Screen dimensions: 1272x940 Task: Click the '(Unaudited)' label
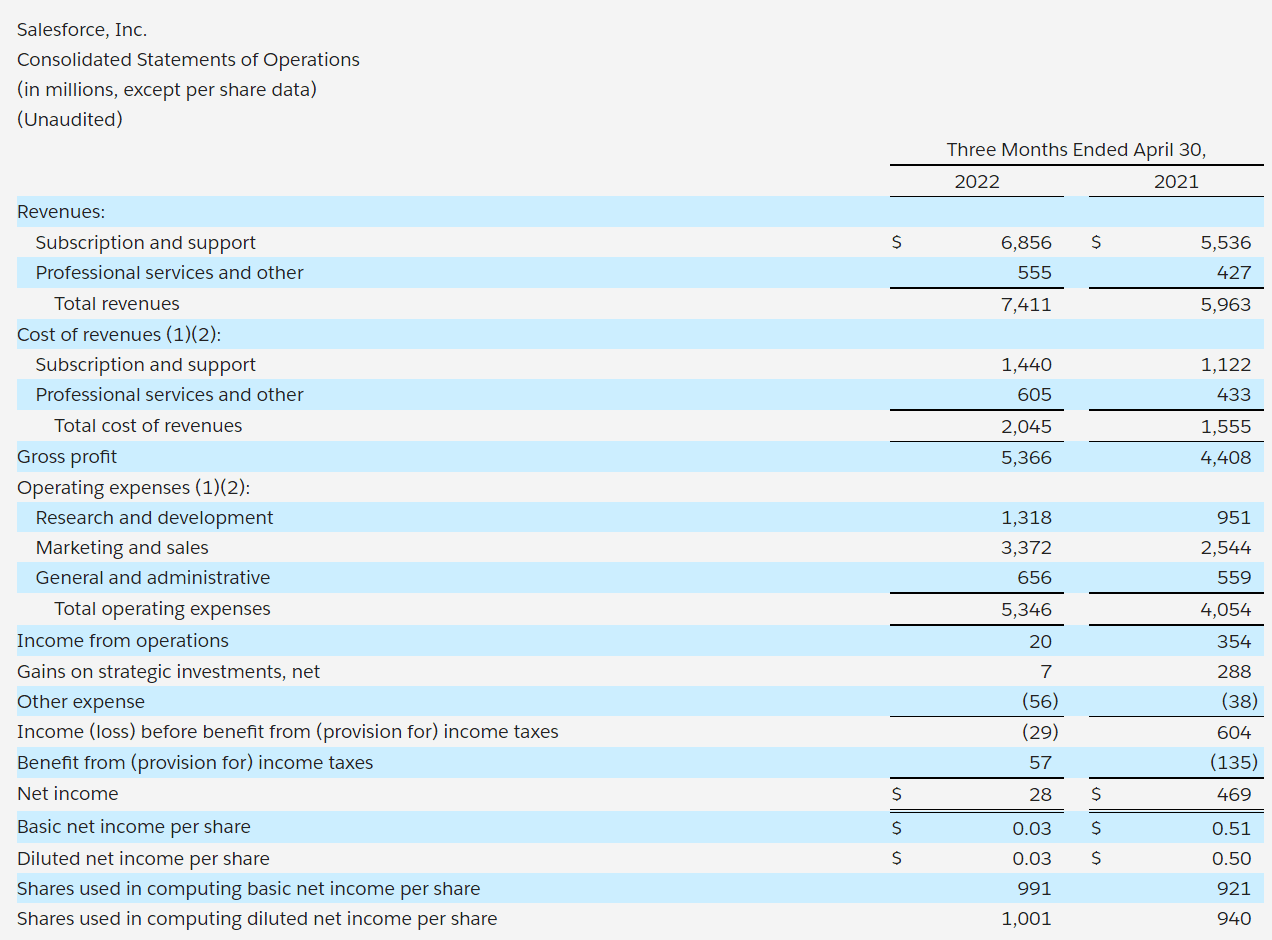(70, 120)
